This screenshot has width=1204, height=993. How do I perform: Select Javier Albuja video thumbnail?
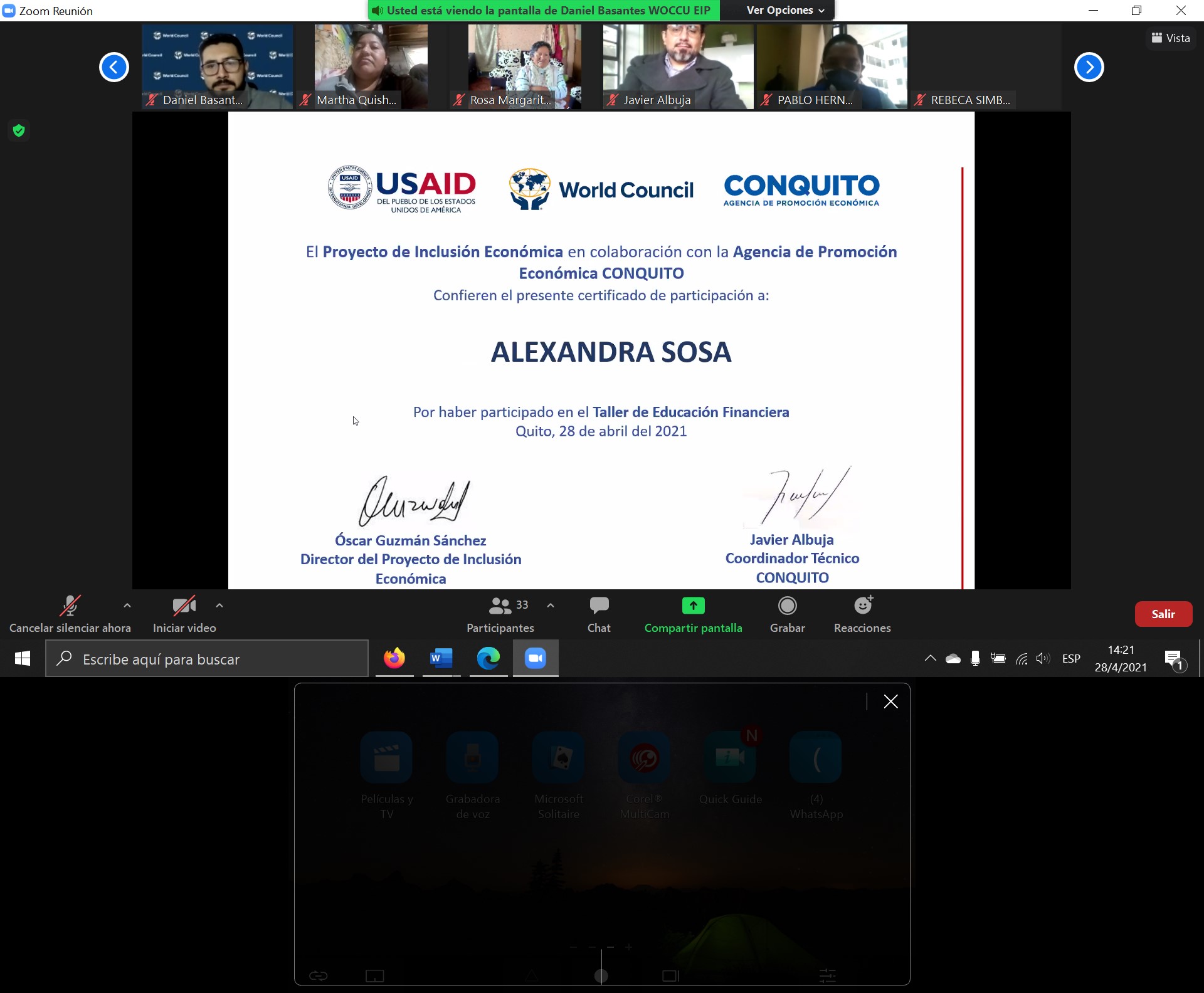(679, 66)
